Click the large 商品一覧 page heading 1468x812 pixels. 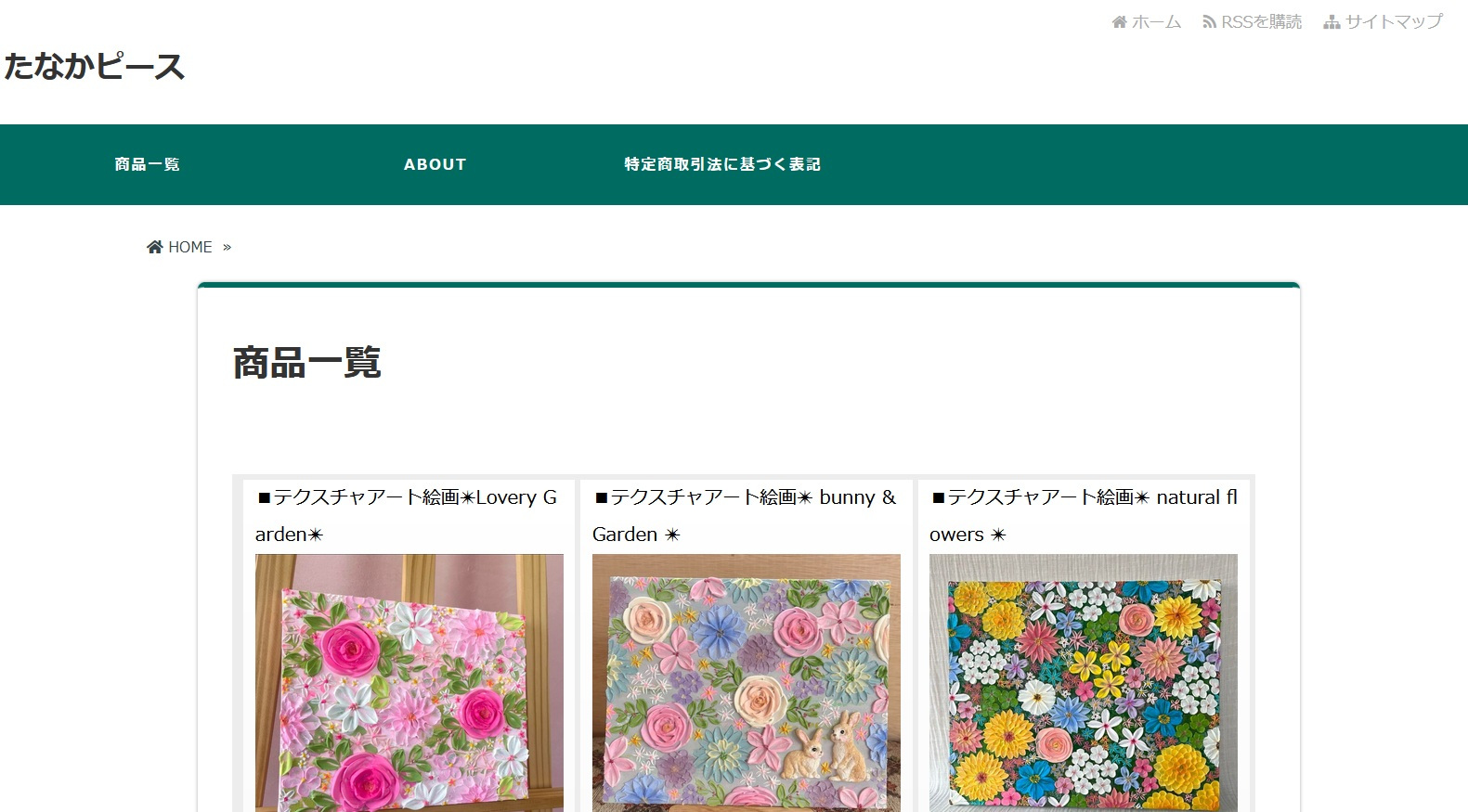pos(306,363)
